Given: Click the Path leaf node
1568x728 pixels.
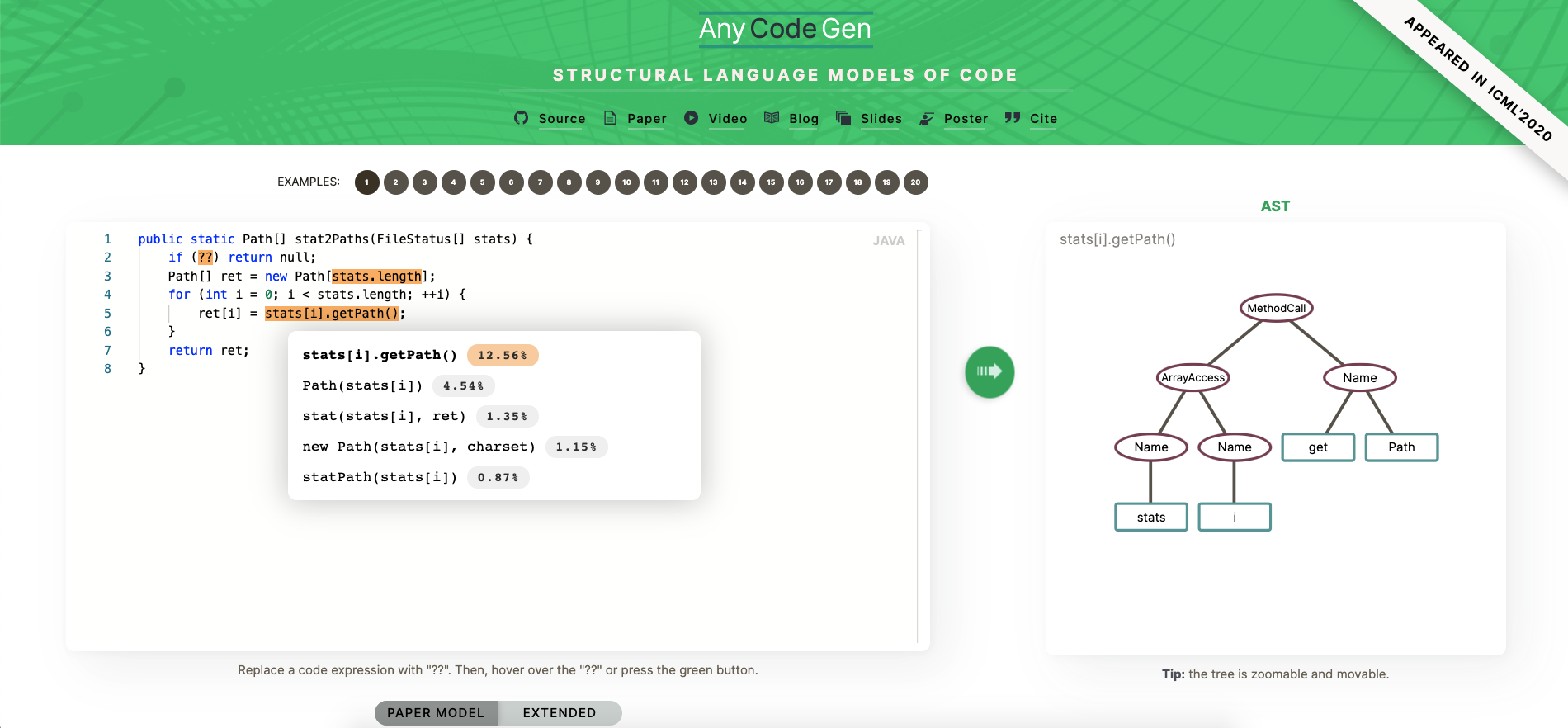Looking at the screenshot, I should coord(1401,447).
